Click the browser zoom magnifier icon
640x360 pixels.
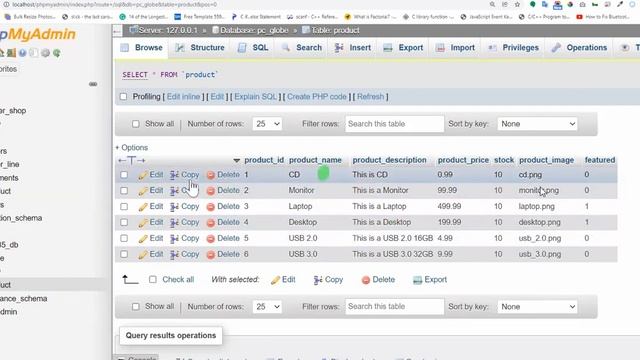point(492,4)
